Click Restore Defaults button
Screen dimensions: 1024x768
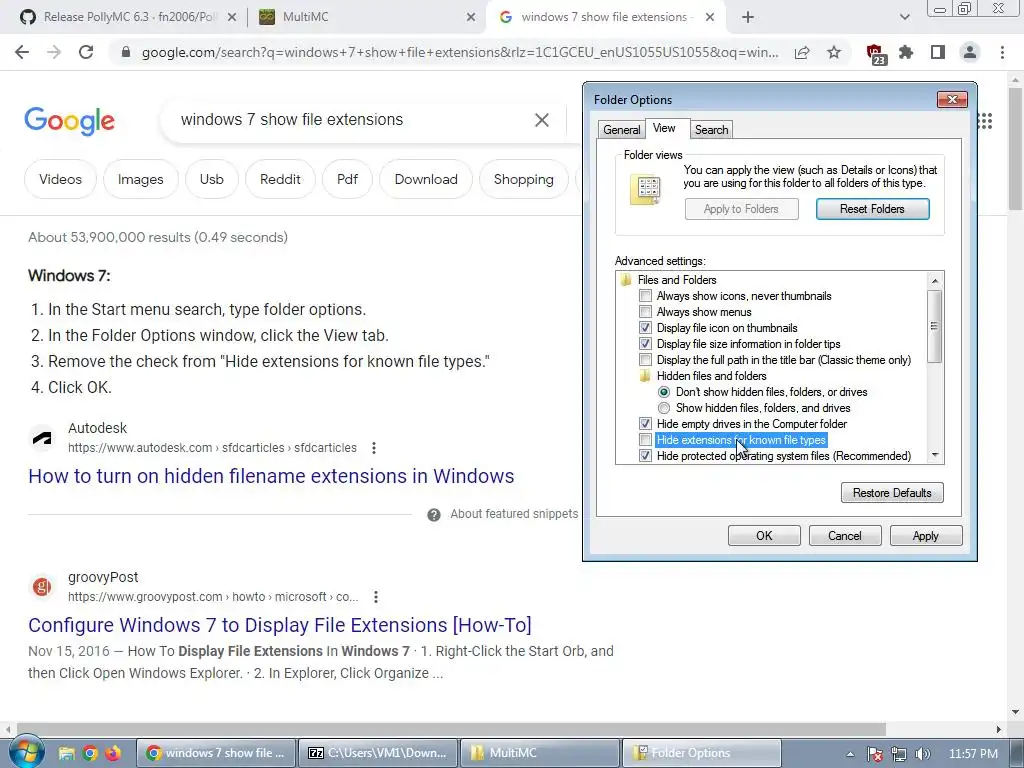tap(892, 493)
